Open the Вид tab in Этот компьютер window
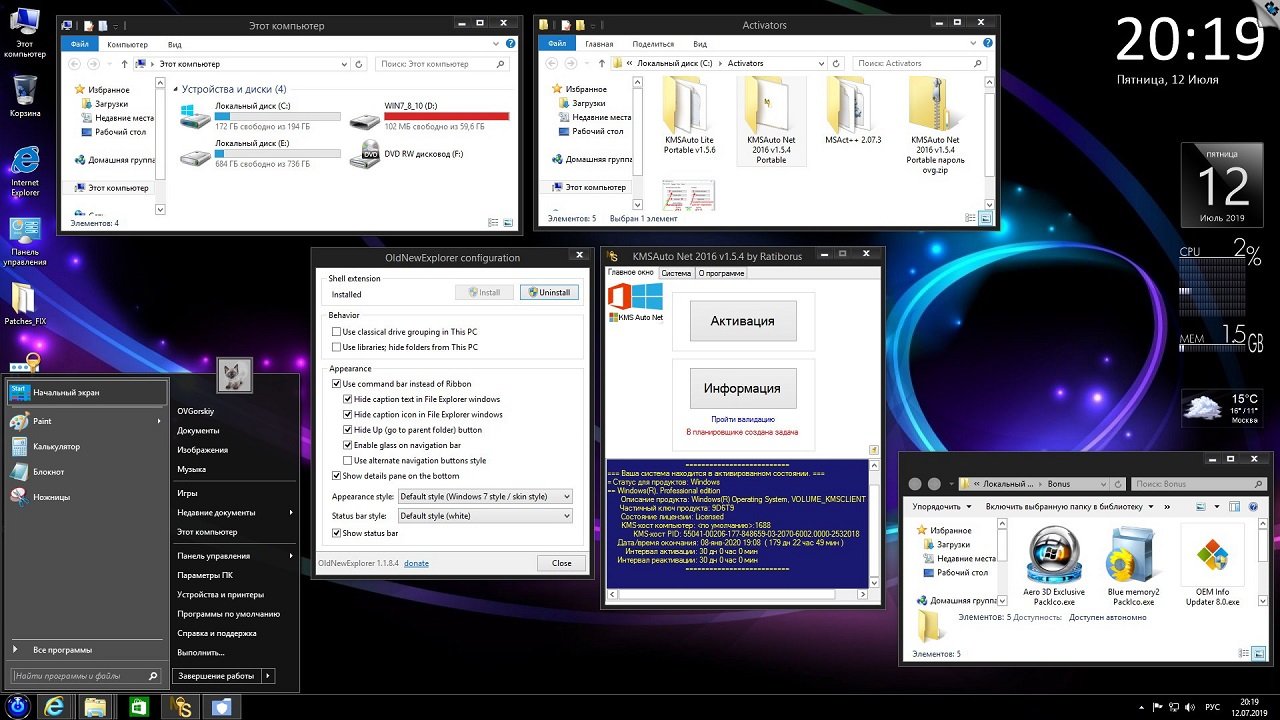The width and height of the screenshot is (1280, 720). point(175,45)
